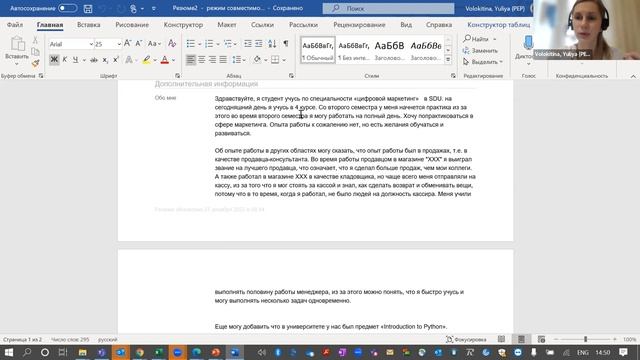The image size is (640, 360).
Task: Open the Рецензирование tab
Action: (359, 25)
